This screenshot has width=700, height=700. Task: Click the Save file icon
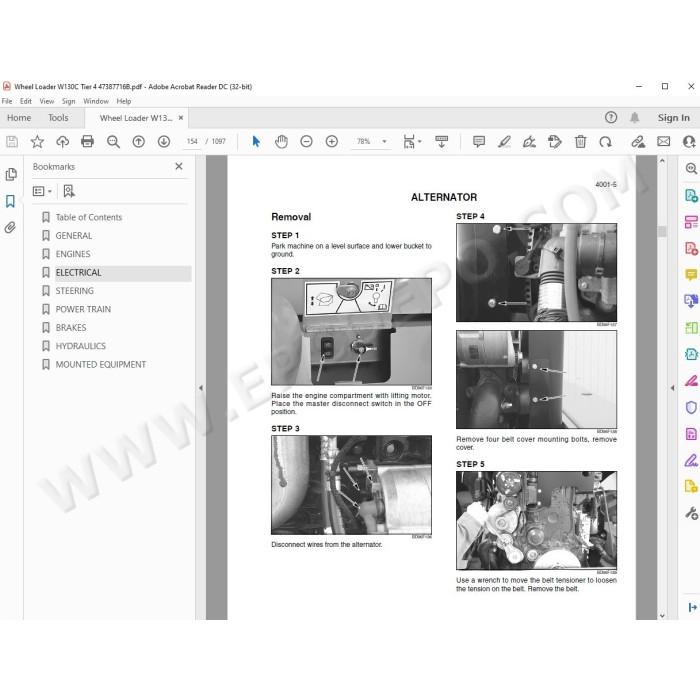coord(12,142)
